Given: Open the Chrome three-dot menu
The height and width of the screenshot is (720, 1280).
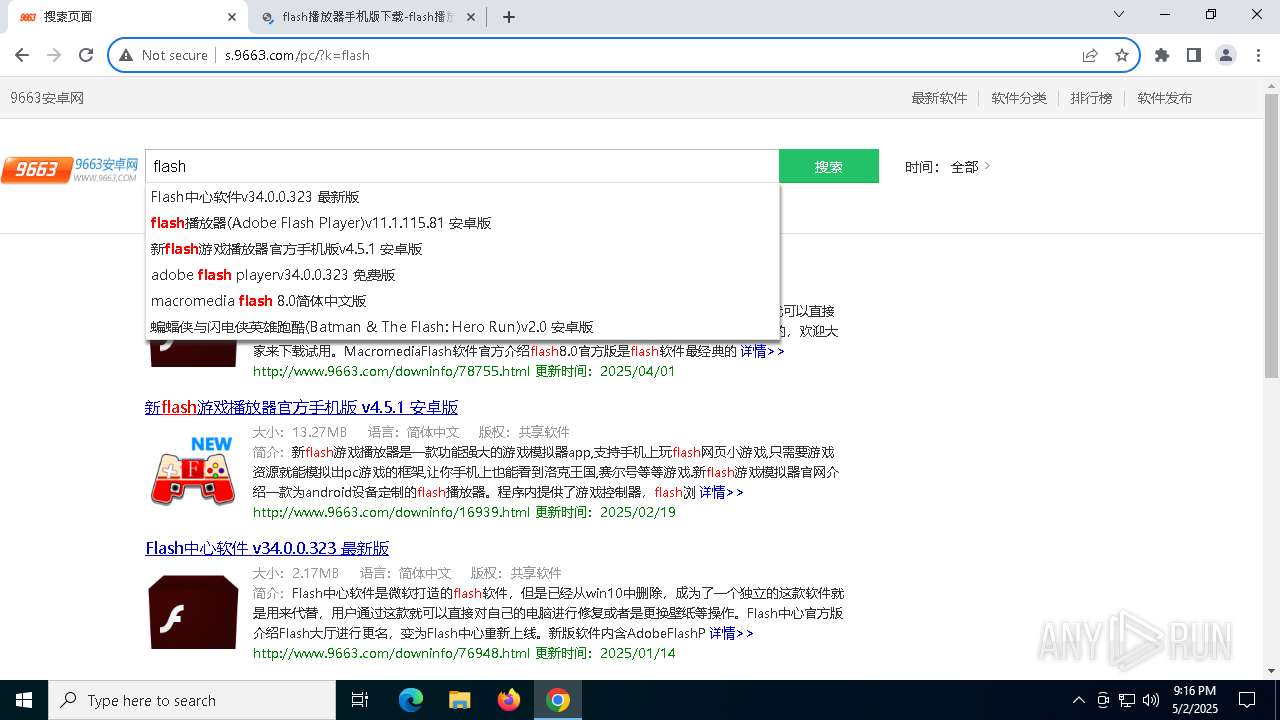Looking at the screenshot, I should [x=1257, y=55].
